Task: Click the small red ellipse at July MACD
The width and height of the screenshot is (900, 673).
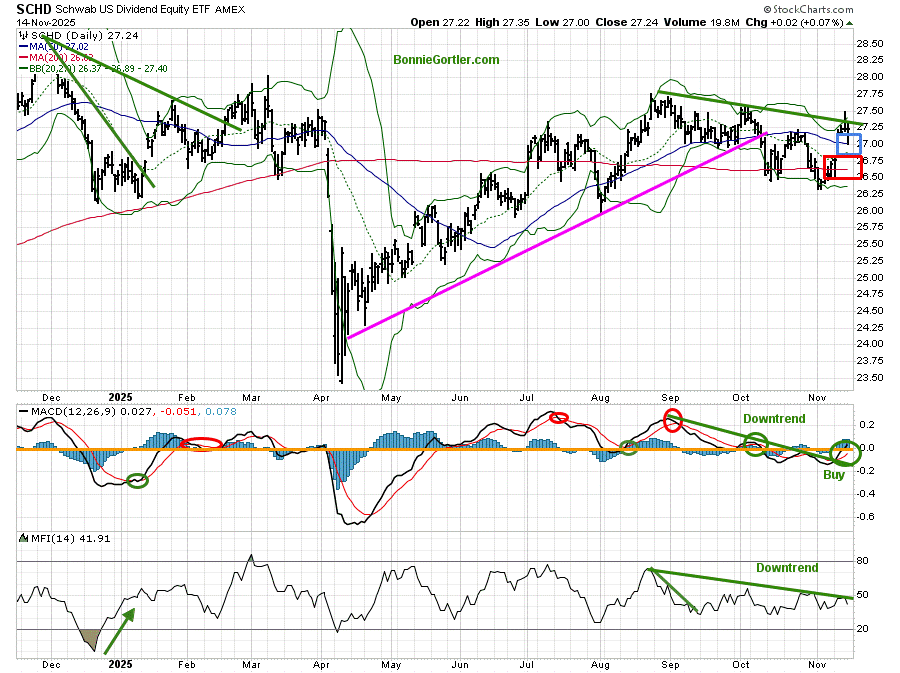Action: point(558,418)
